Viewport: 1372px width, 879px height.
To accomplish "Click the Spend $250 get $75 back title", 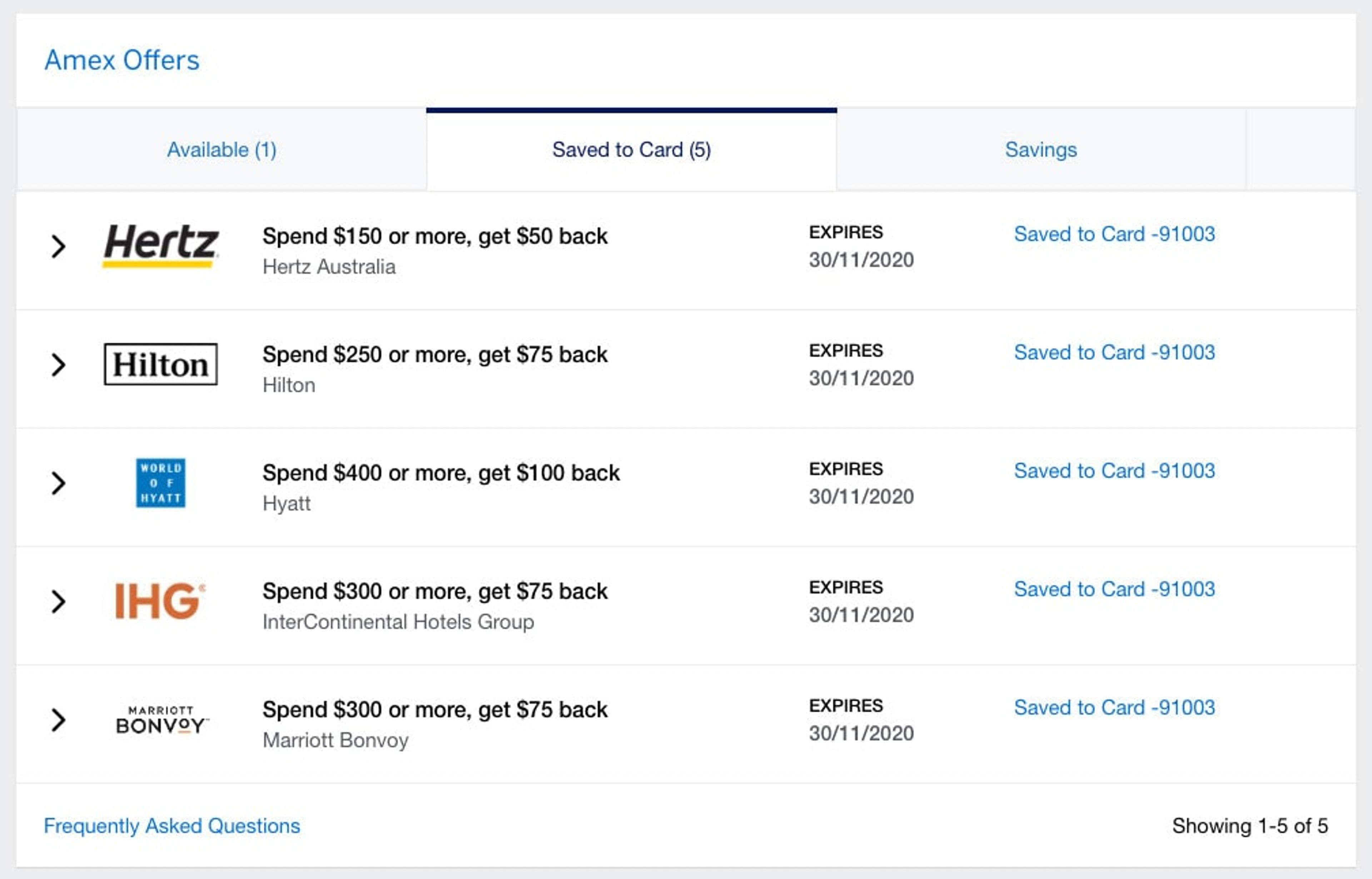I will pos(434,354).
